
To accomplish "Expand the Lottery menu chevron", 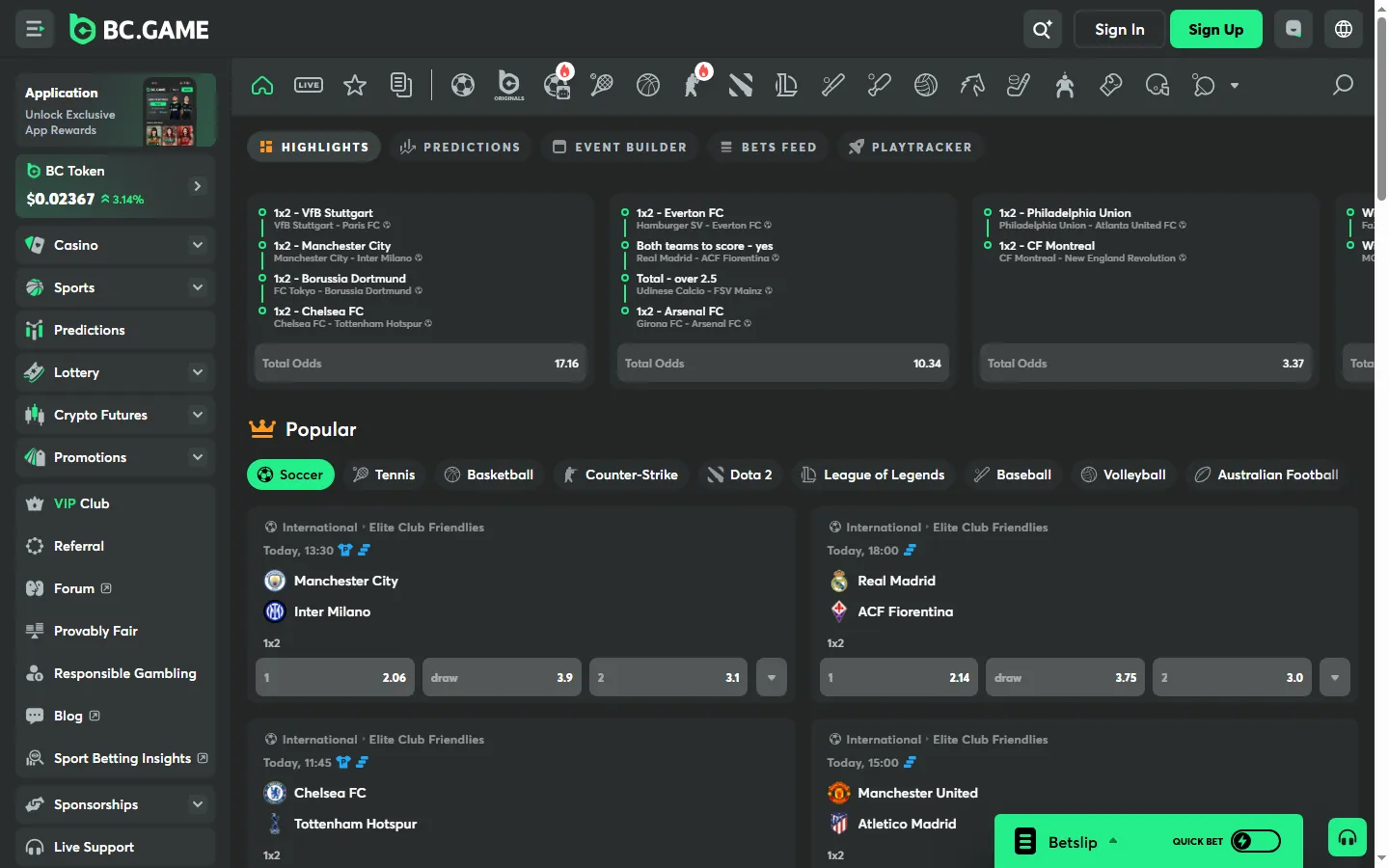I will [198, 372].
